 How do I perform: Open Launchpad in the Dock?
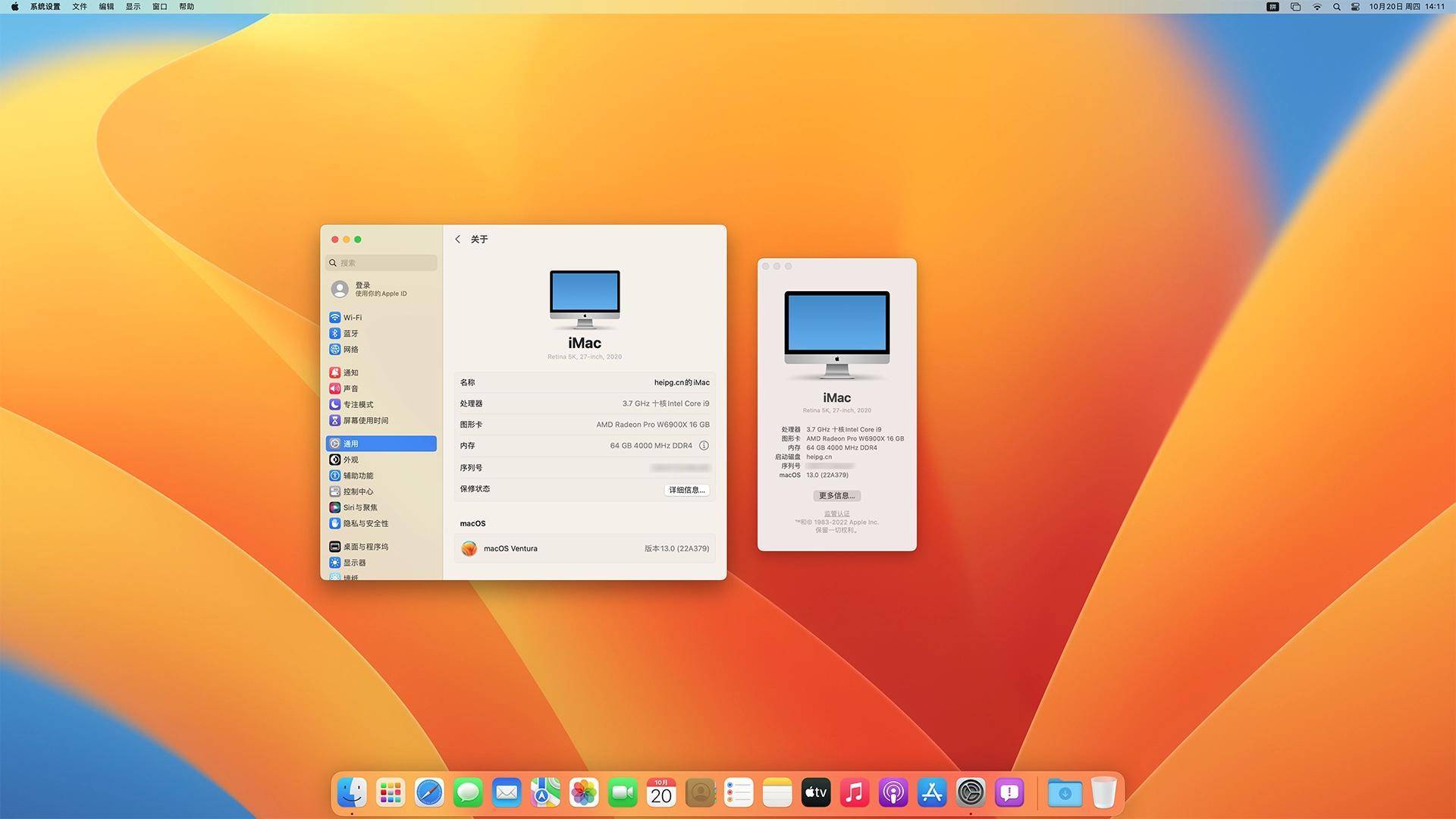pos(391,793)
